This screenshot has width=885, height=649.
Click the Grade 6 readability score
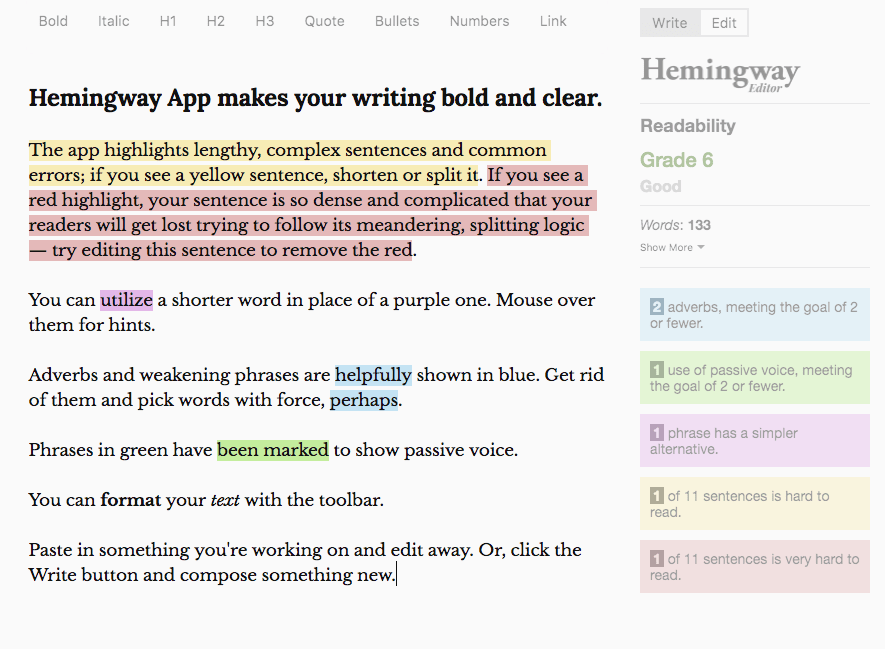(676, 160)
